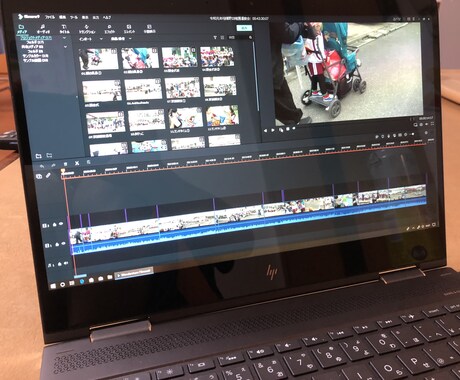460x380 pixels.
Task: Lock the upper video track
Action: (55, 225)
